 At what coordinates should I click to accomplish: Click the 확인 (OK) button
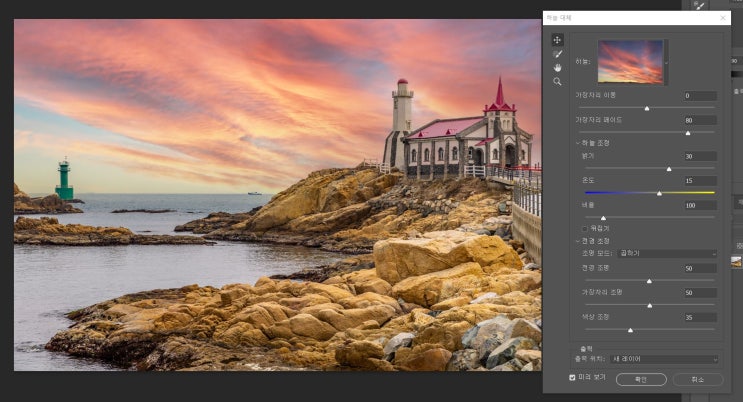641,379
